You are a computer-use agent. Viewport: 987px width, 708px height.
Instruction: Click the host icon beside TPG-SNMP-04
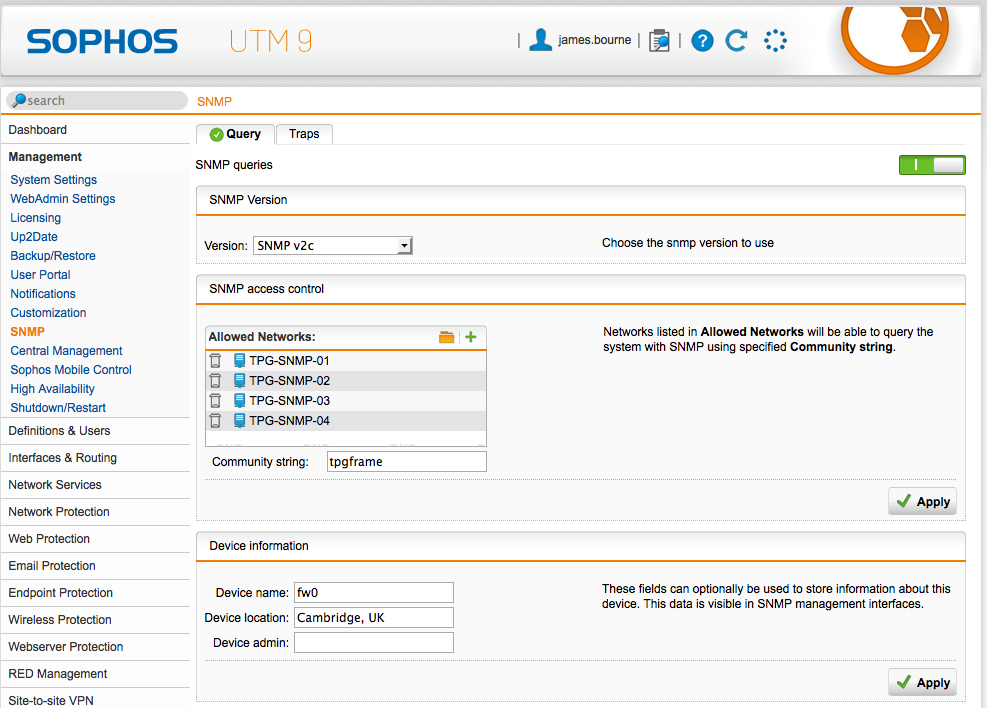[x=239, y=421]
